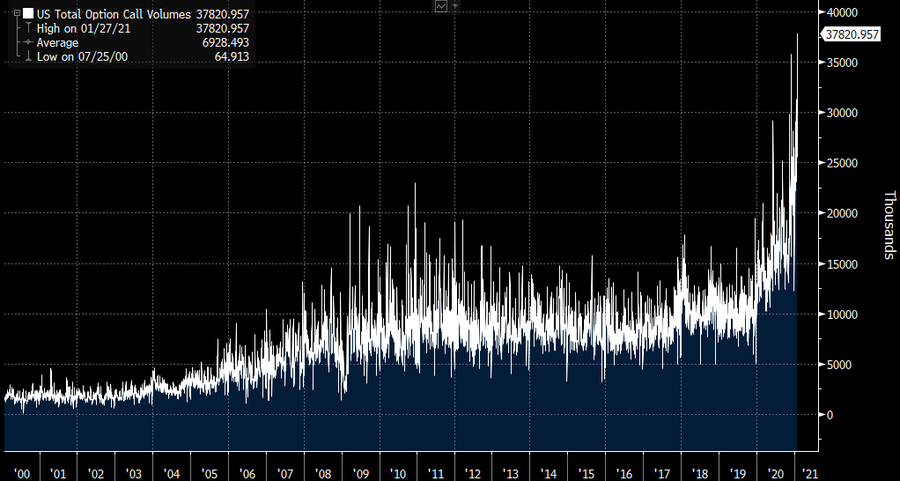Click the line chart icon at top center

click(x=441, y=6)
